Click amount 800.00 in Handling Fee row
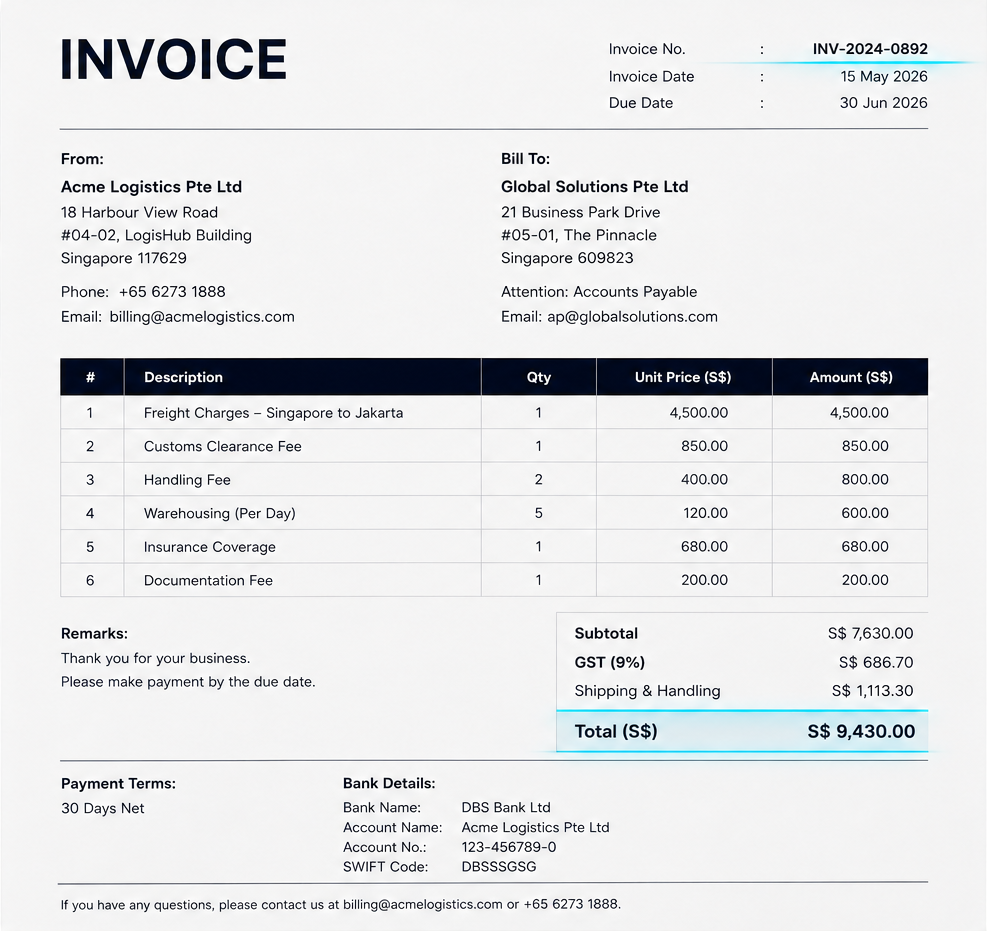Image resolution: width=987 pixels, height=931 pixels. pos(865,480)
